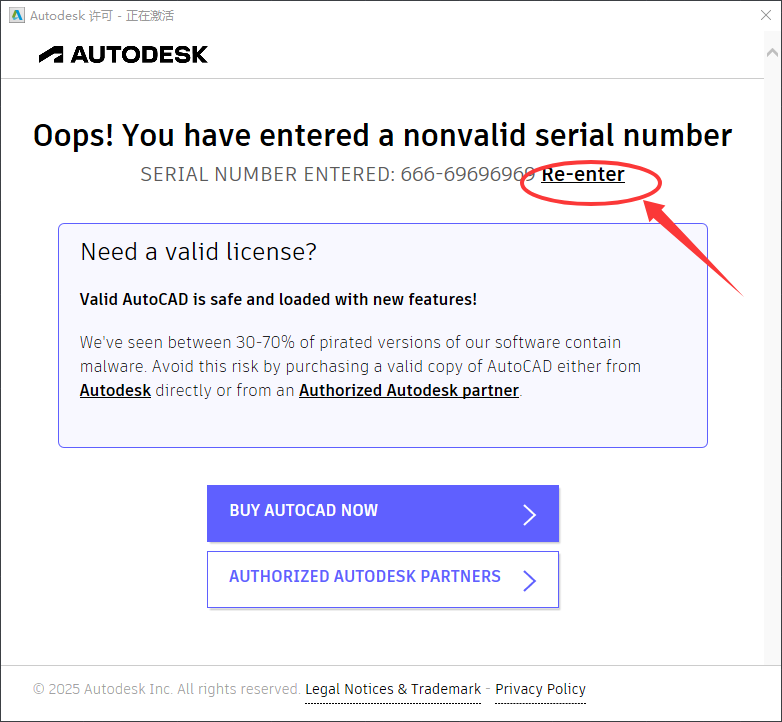
Task: Click the "Need a valid license?" heading
Action: coord(198,252)
